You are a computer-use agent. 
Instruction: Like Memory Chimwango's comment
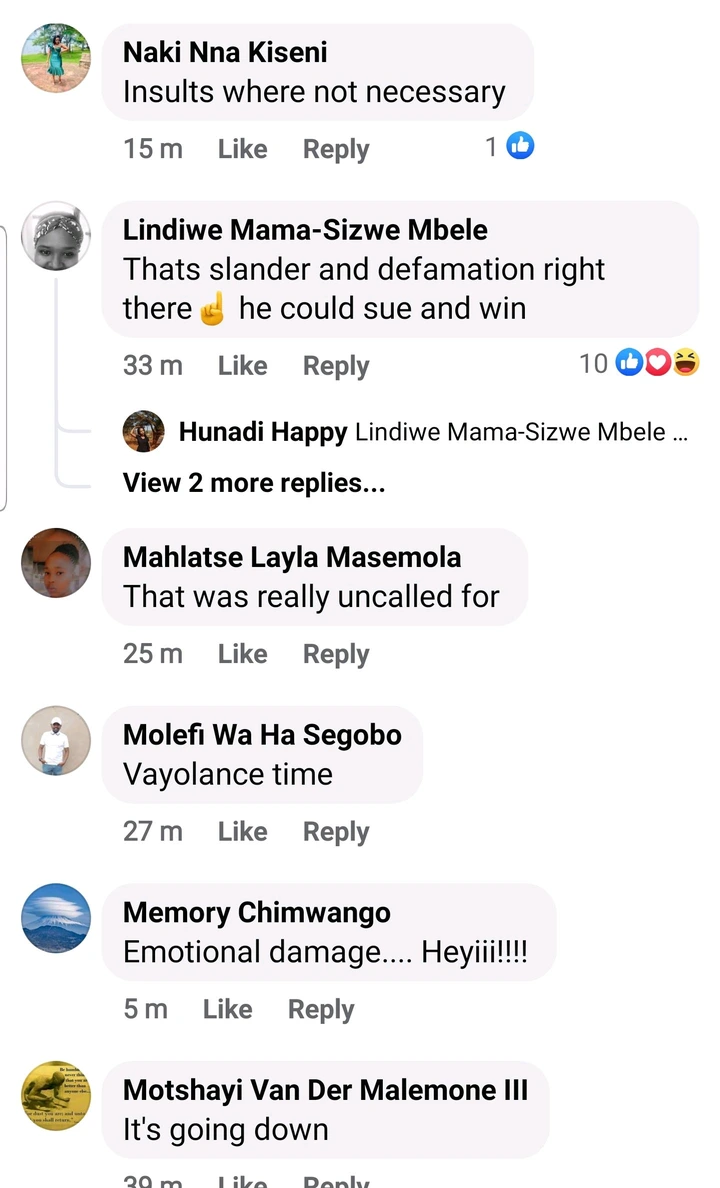pos(227,1009)
